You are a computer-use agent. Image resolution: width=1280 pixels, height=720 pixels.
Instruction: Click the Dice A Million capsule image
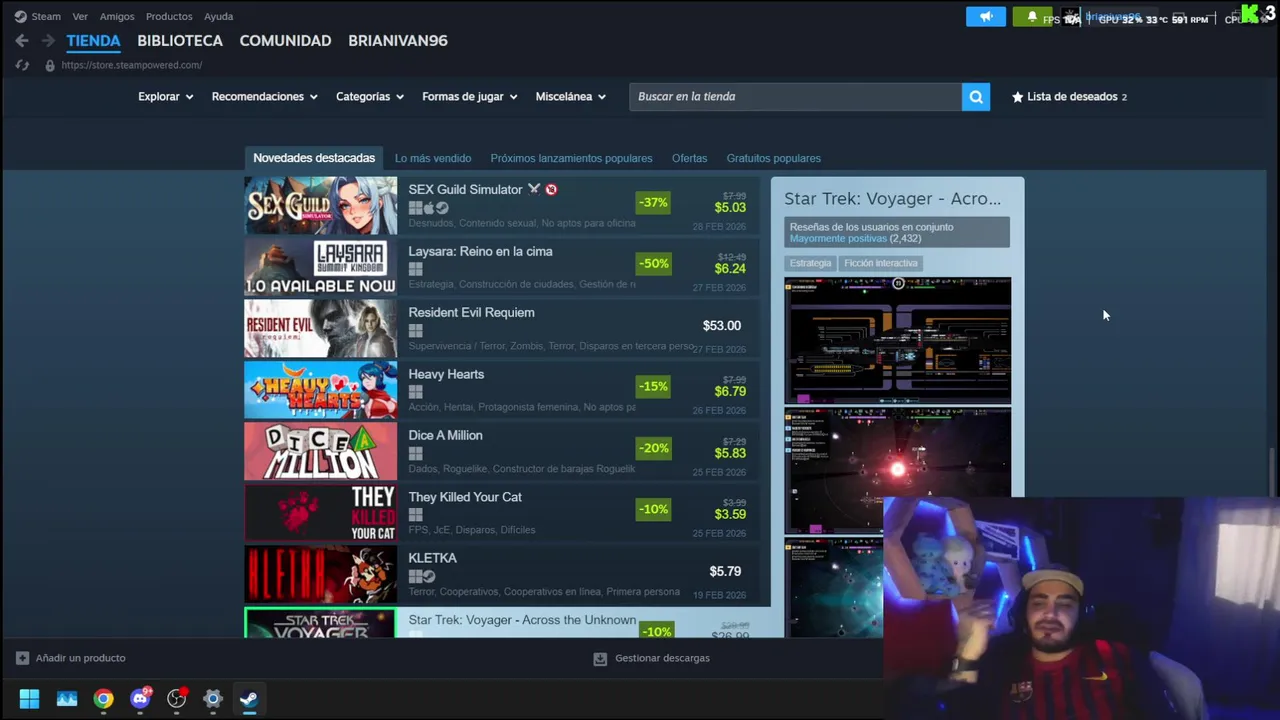coord(321,452)
